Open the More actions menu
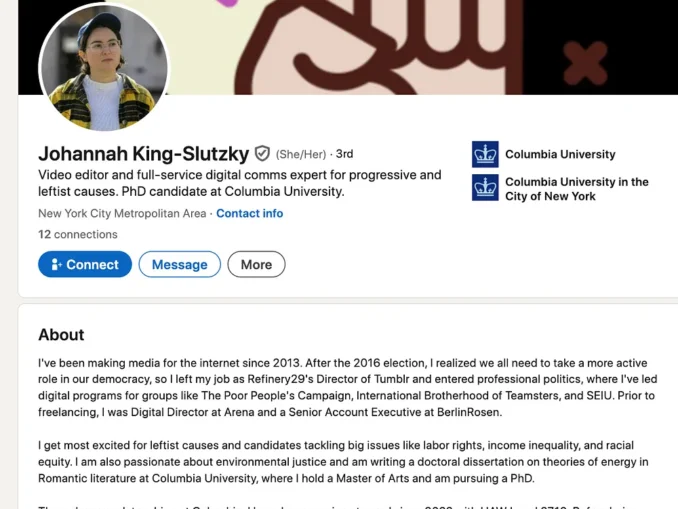Viewport: 678px width, 509px height. tap(256, 264)
